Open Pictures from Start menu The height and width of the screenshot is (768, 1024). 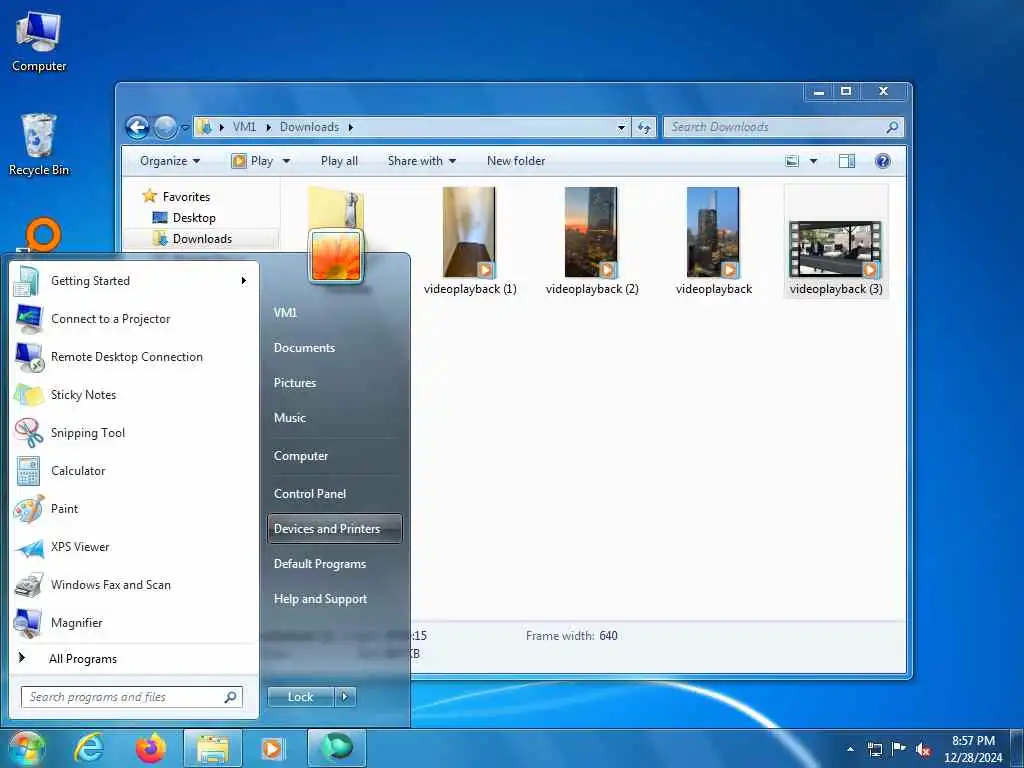(295, 383)
